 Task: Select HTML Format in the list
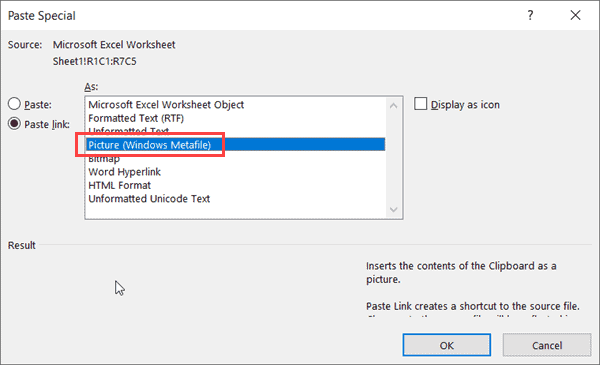click(235, 185)
